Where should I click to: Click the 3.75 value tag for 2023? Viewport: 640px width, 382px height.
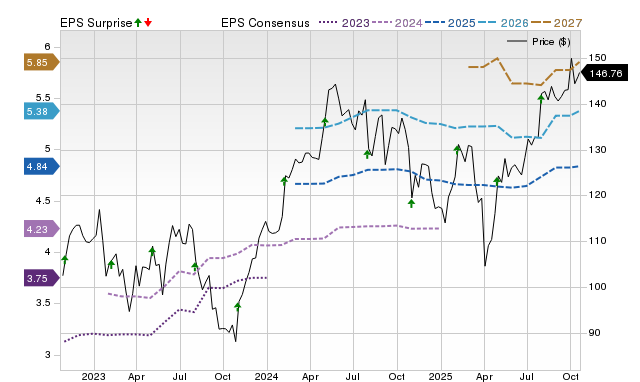(42, 278)
